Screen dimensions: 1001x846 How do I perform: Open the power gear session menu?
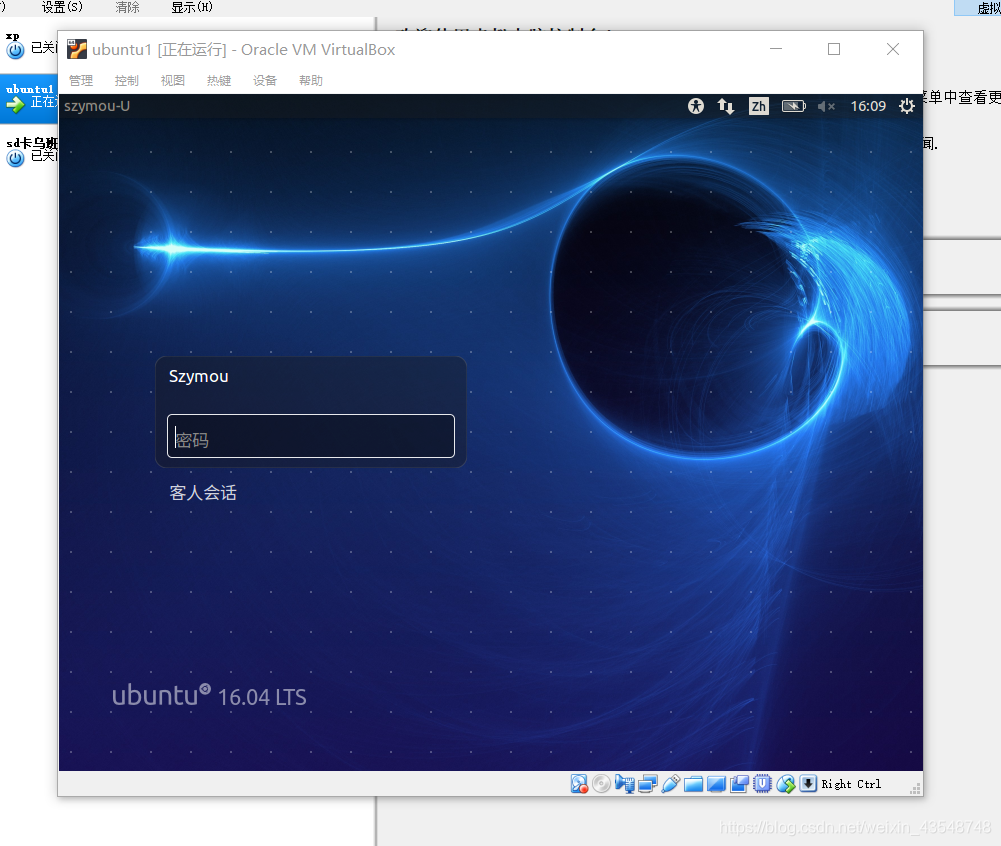[907, 106]
